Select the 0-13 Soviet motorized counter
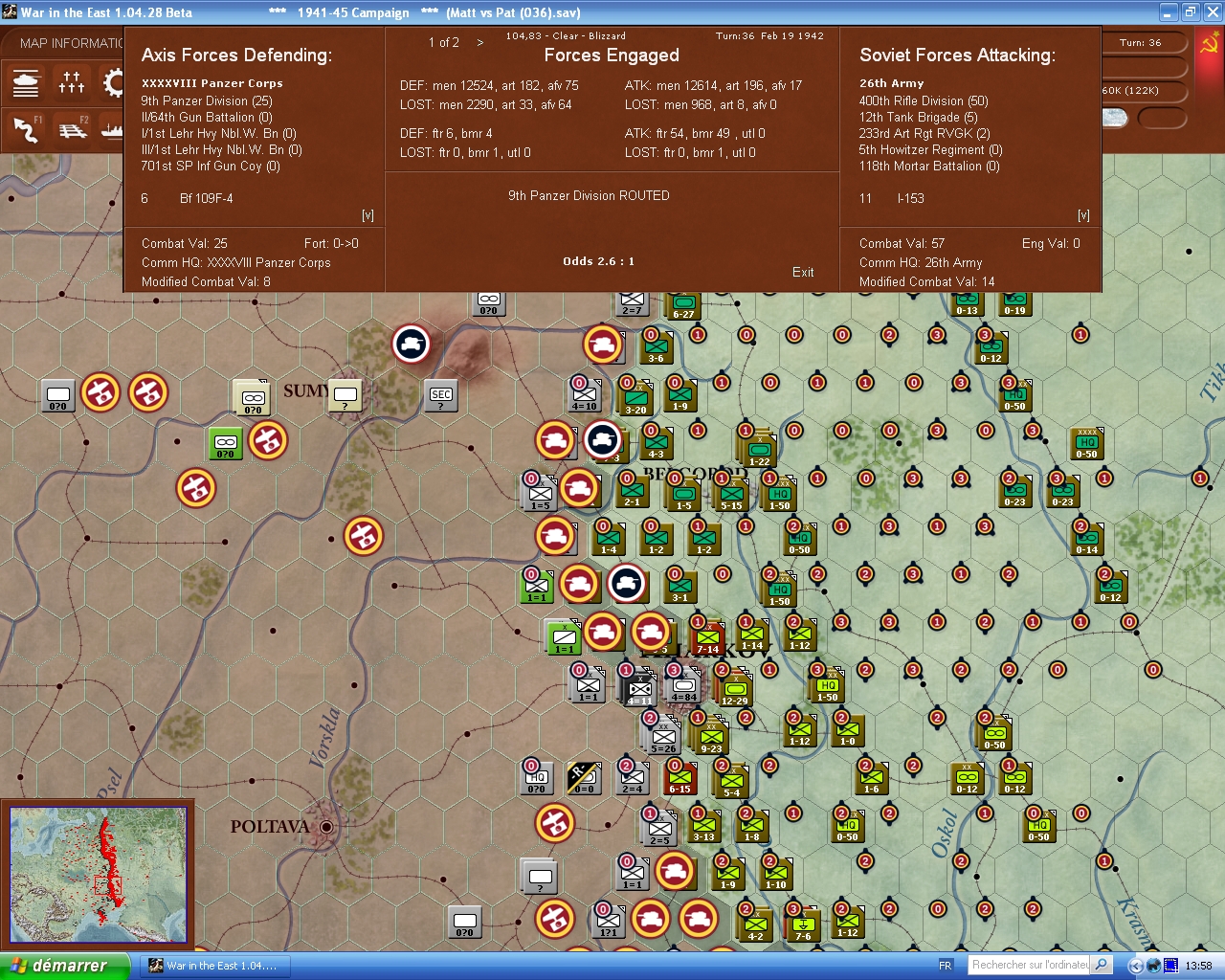 (967, 303)
